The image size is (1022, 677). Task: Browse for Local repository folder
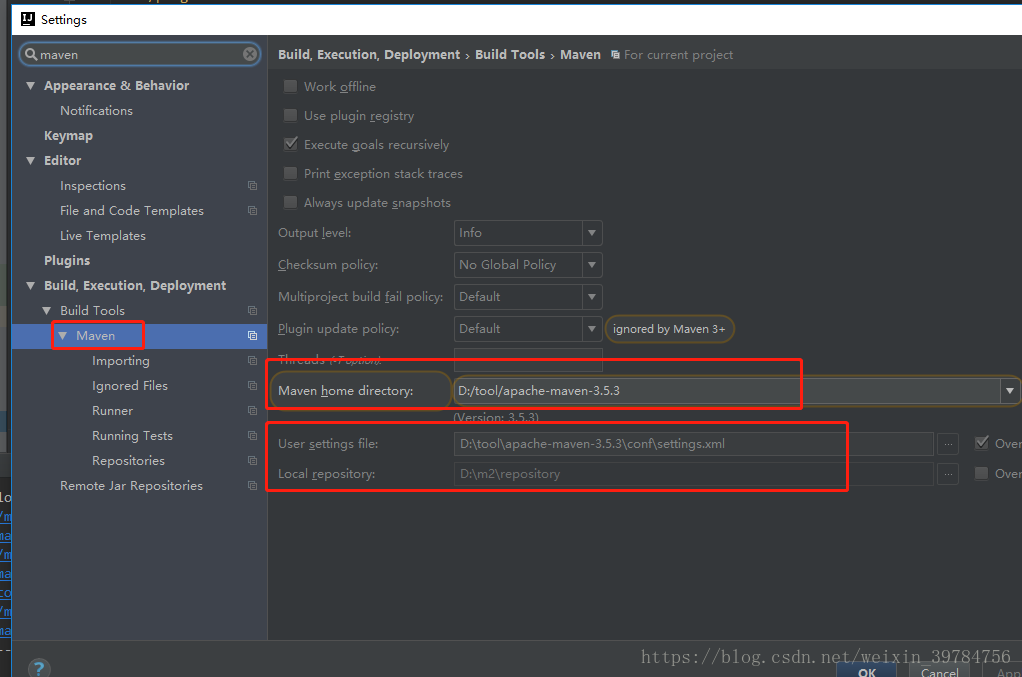(948, 474)
